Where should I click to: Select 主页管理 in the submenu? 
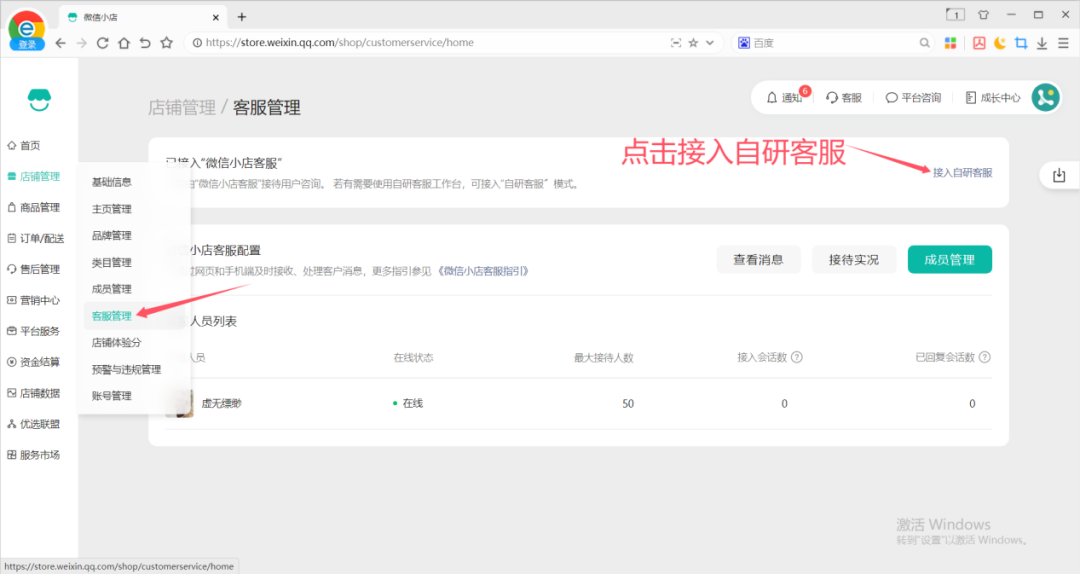pos(112,209)
